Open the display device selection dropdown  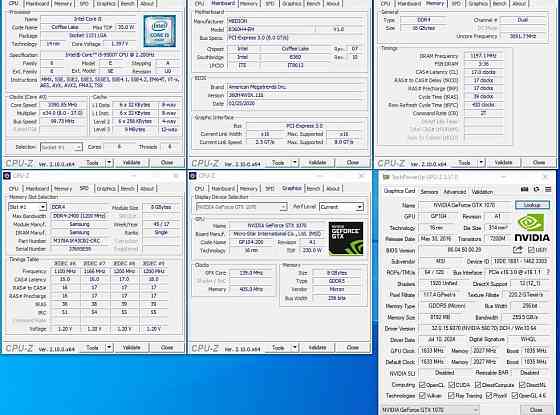[241, 207]
